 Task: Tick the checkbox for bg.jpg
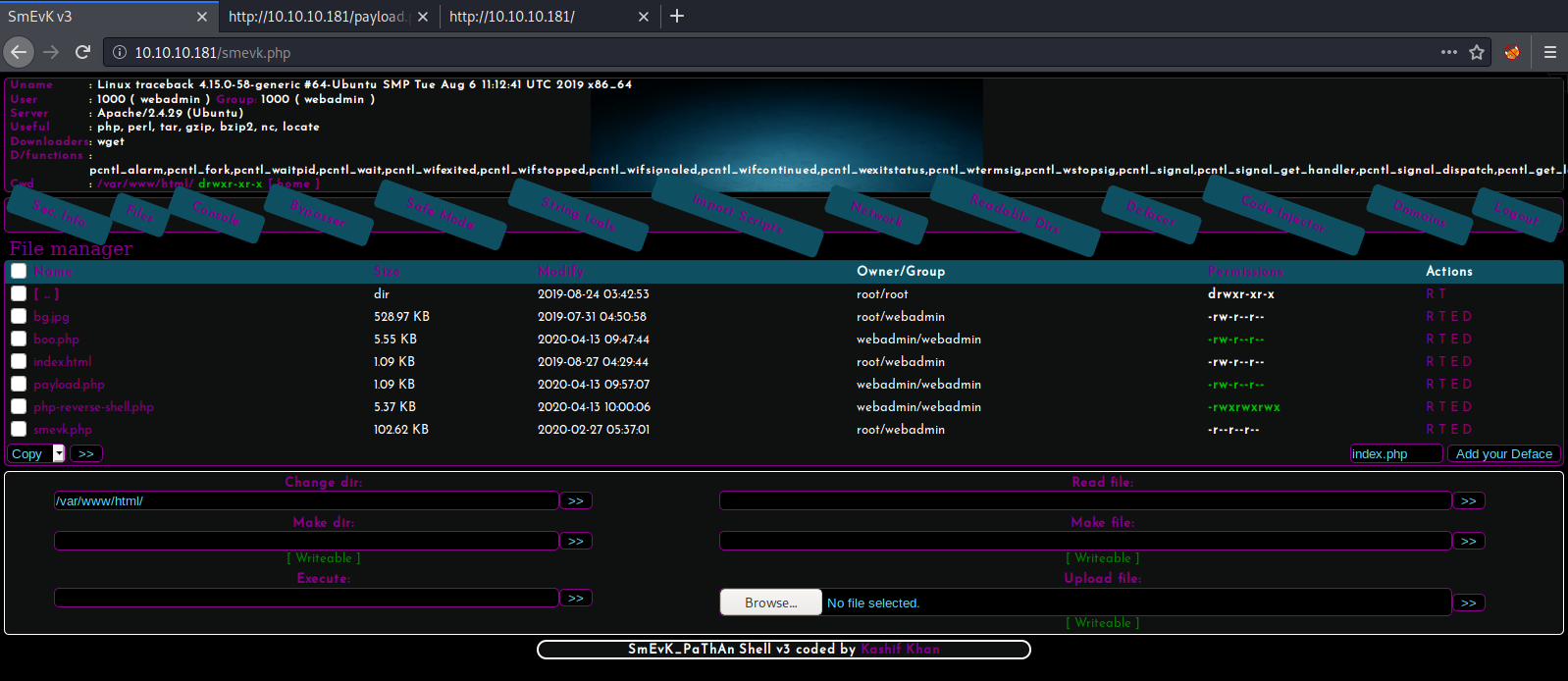pos(19,316)
